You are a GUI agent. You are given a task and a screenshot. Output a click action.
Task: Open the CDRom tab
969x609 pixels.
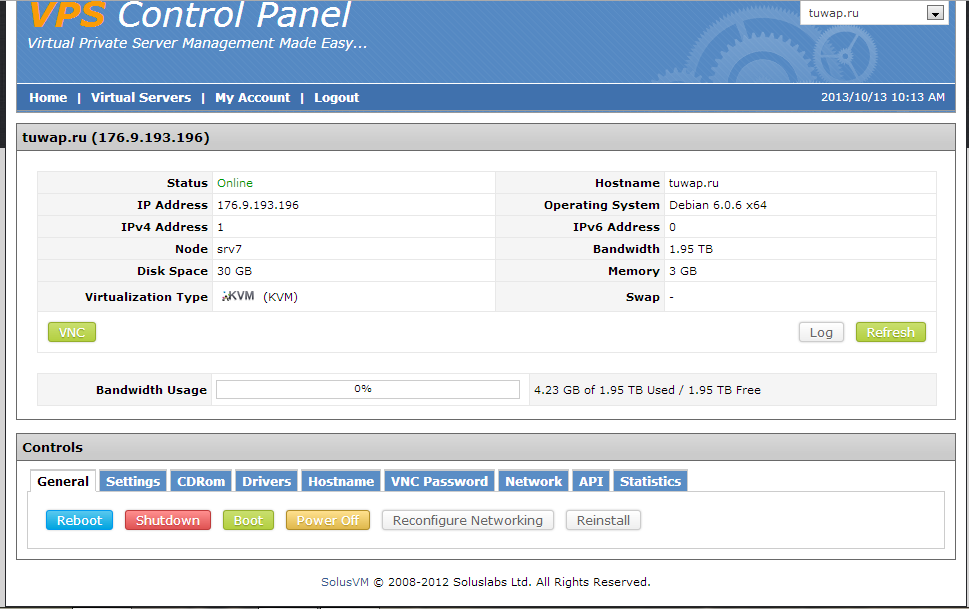201,481
